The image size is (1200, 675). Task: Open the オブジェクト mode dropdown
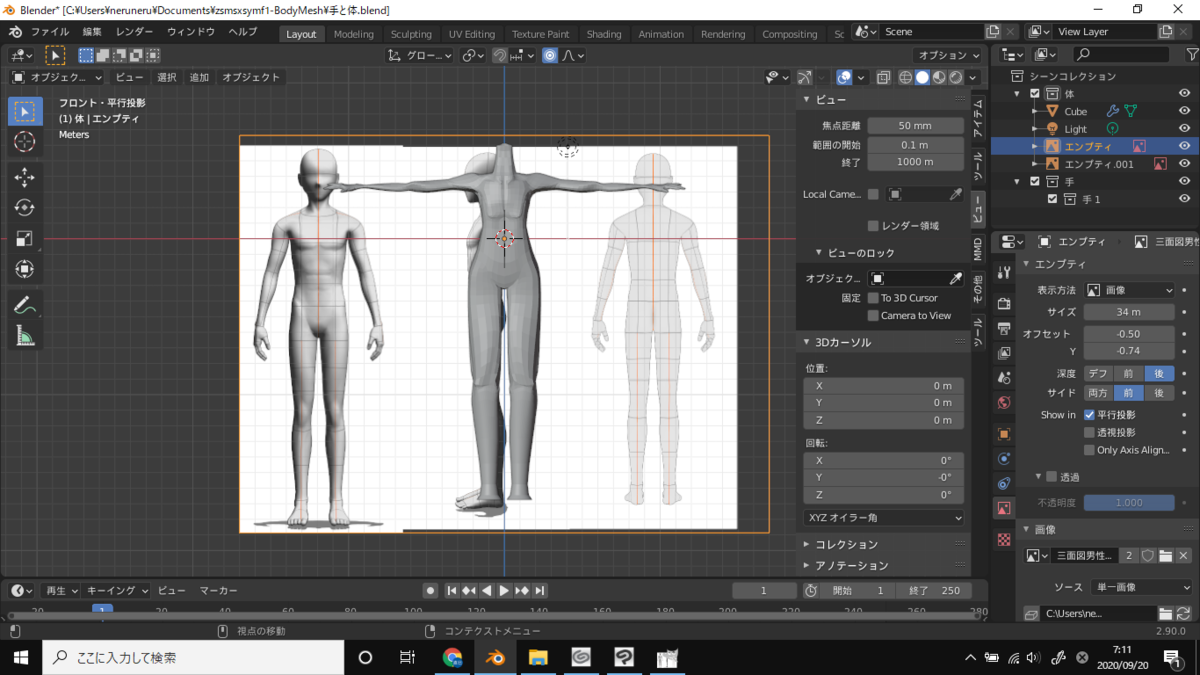pos(57,77)
